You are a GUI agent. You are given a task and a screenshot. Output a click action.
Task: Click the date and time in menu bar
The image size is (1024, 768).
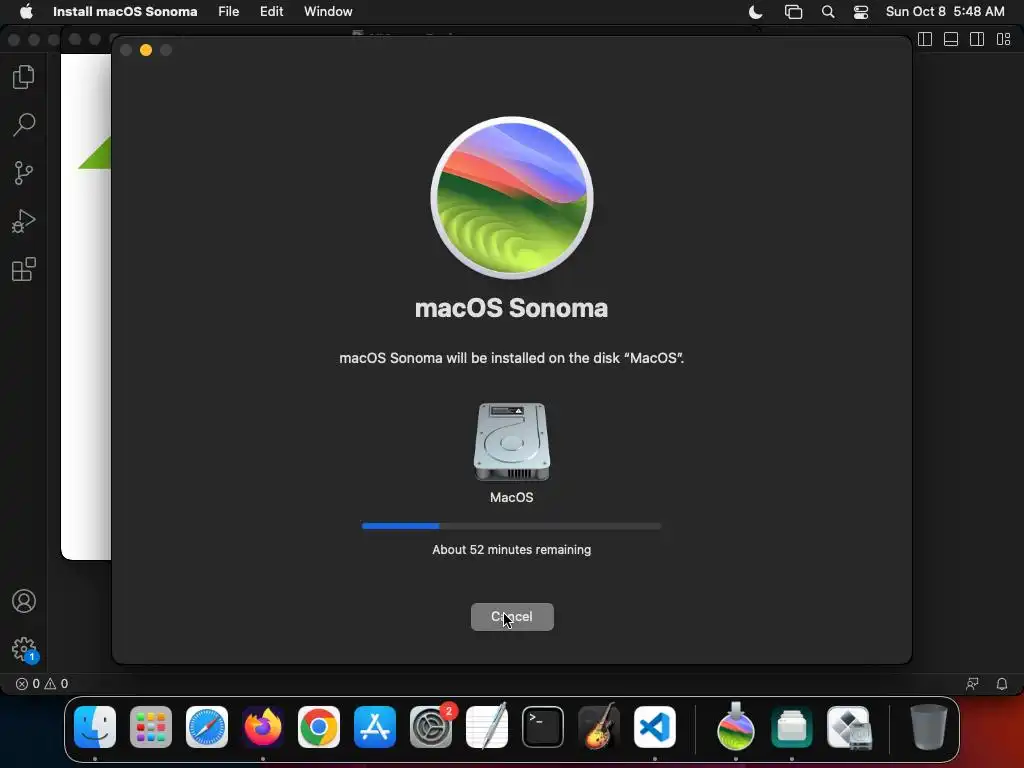(945, 11)
